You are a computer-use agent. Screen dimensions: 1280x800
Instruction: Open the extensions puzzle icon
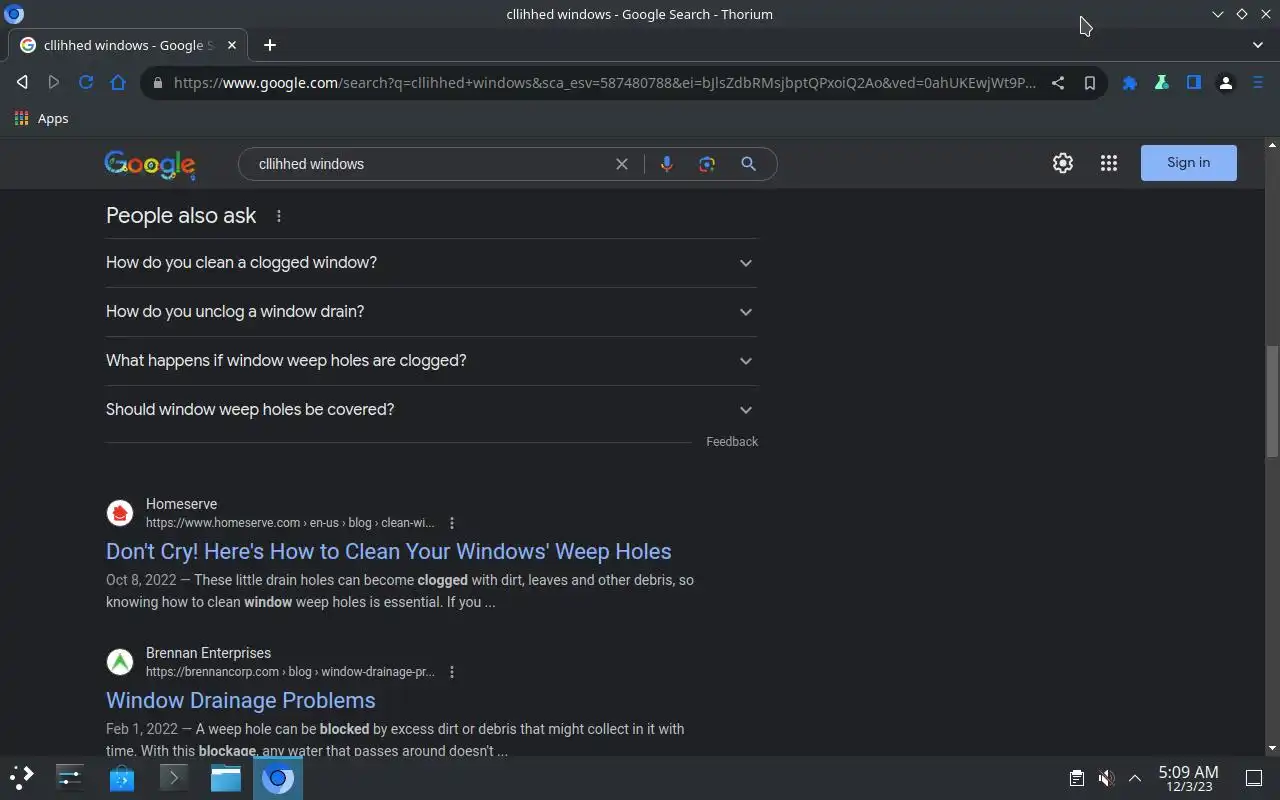tap(1130, 83)
